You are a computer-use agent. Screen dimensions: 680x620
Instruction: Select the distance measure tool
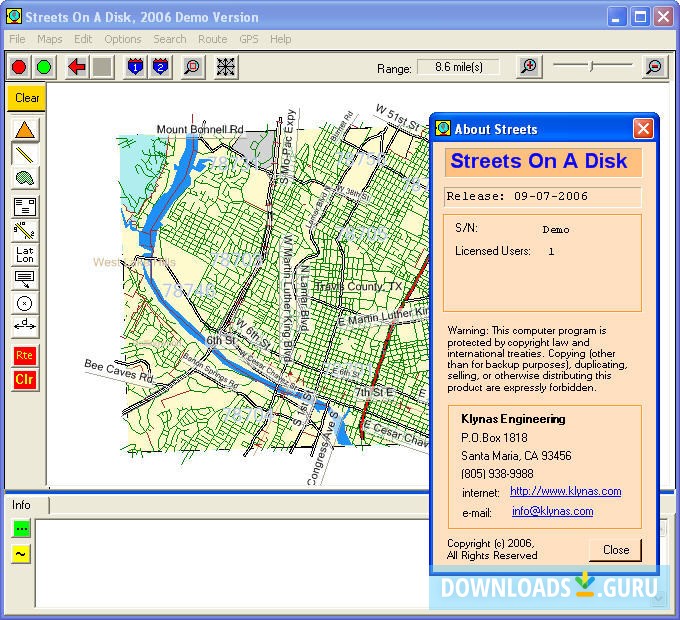click(25, 327)
